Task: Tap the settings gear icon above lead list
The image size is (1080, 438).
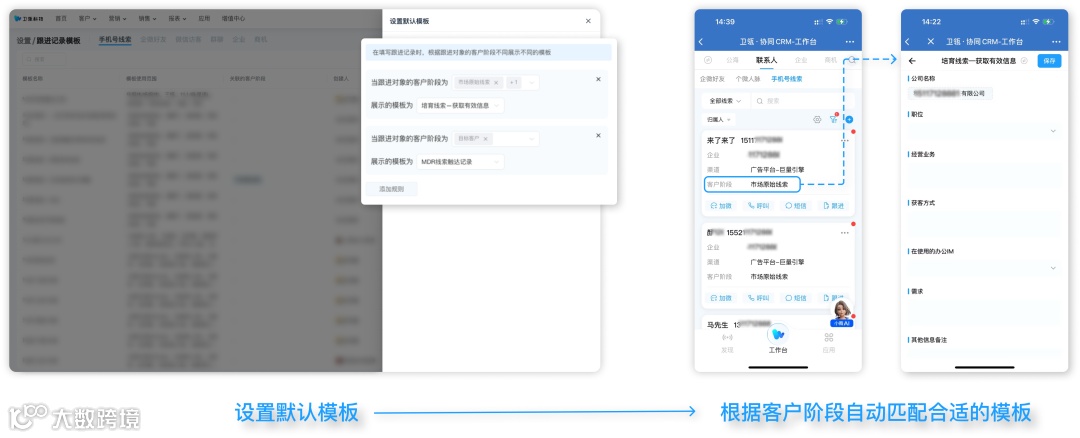Action: click(x=817, y=120)
